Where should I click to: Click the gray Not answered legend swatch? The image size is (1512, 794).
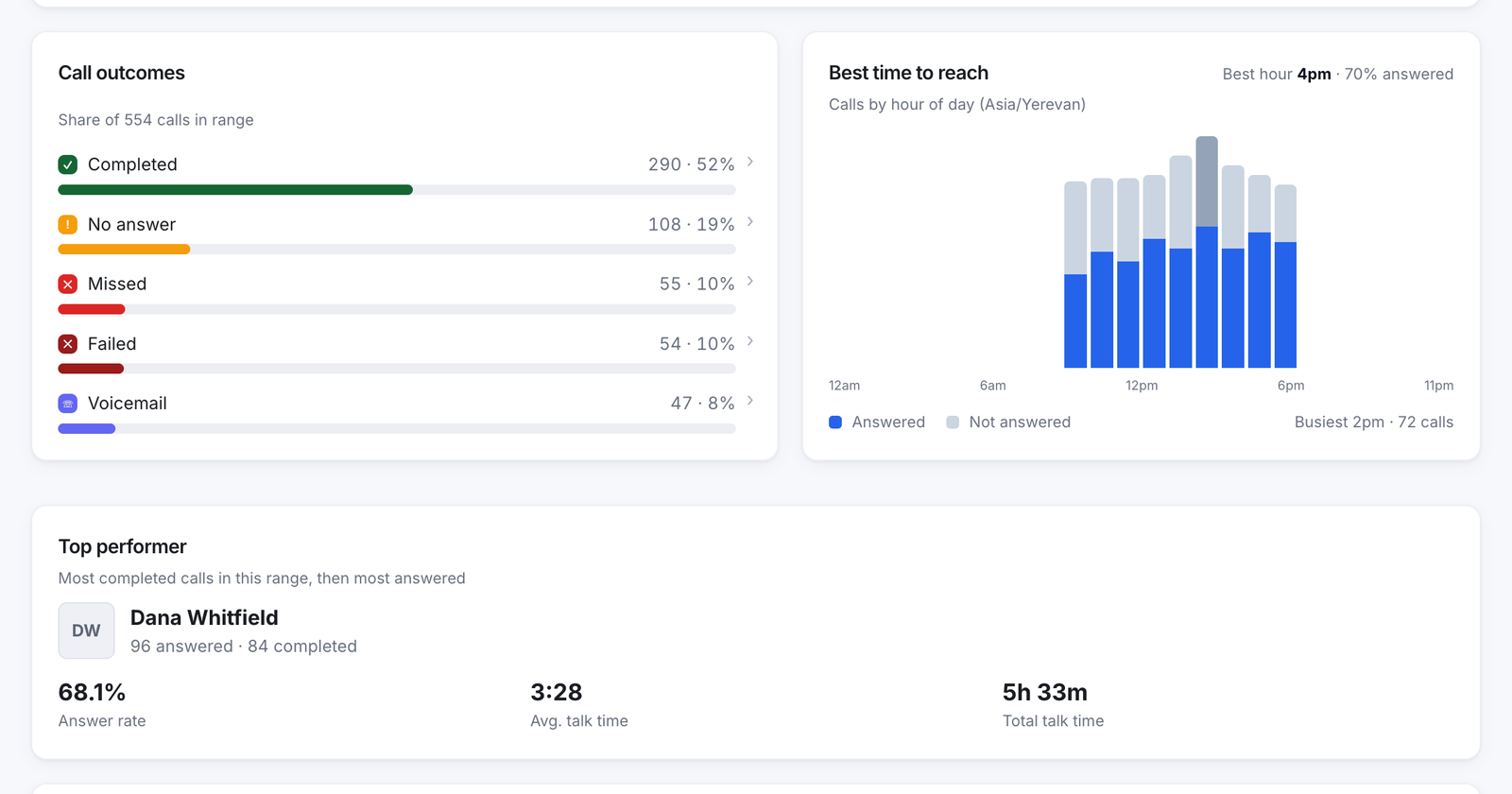953,423
